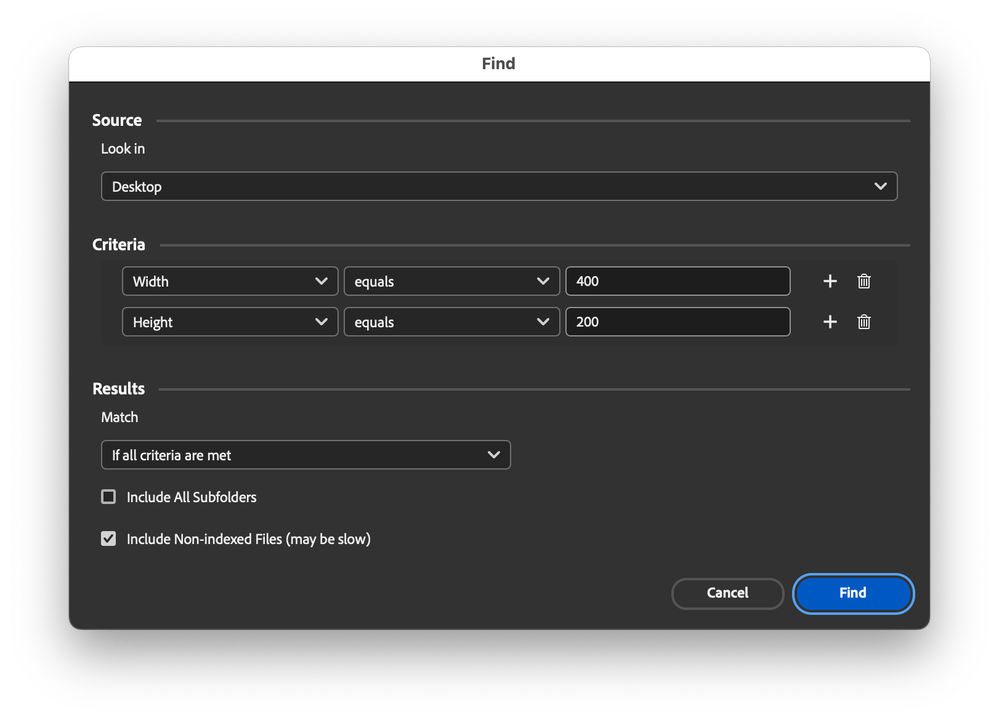Change equals operator for Height row
999x721 pixels.
click(x=451, y=322)
